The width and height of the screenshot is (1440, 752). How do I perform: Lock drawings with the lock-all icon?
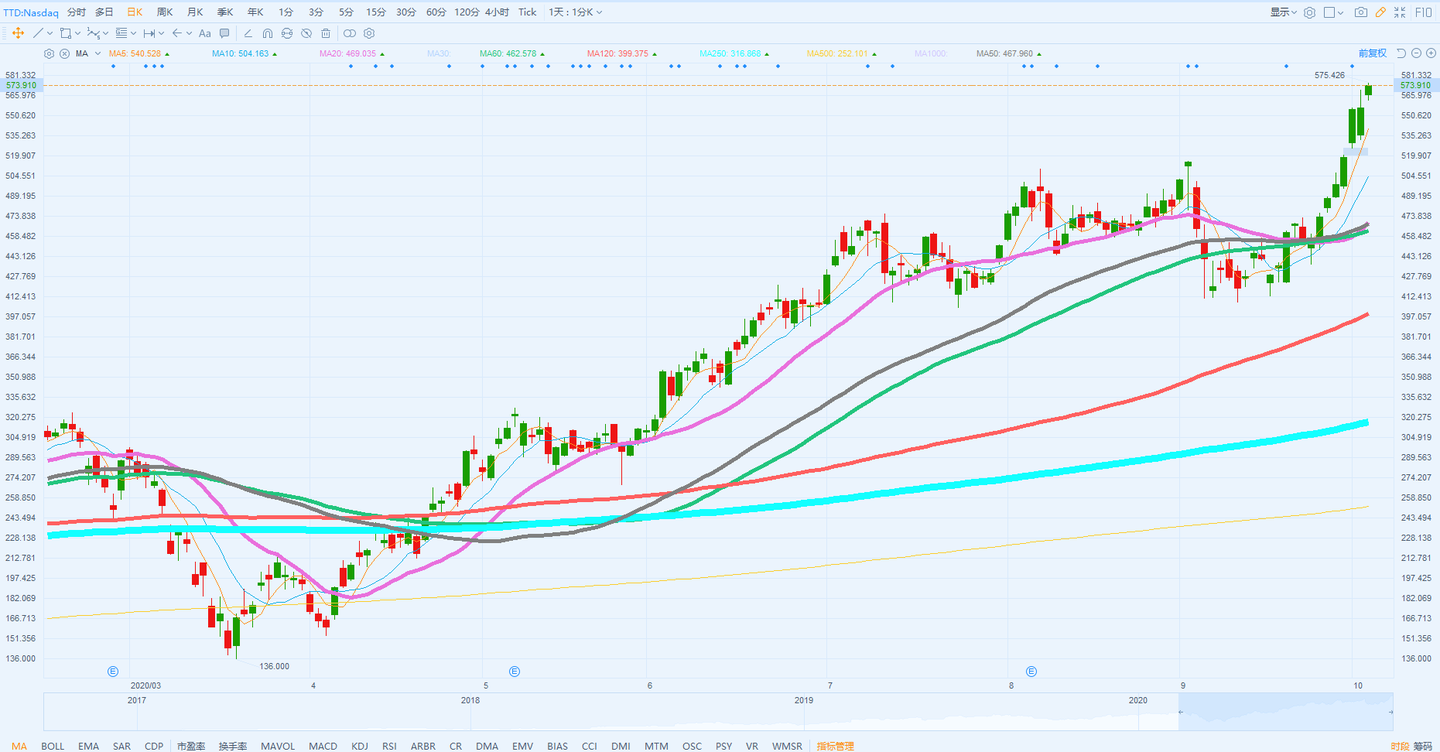287,33
